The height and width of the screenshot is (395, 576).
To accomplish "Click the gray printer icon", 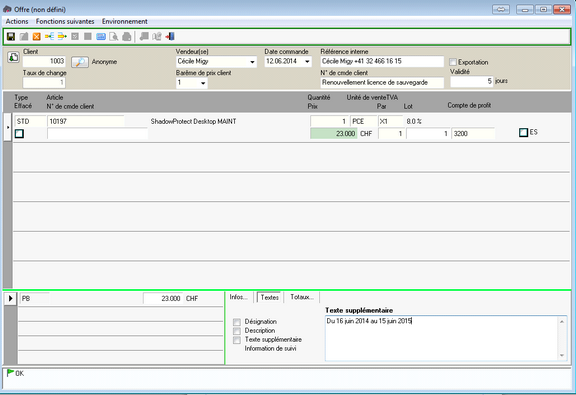I will (x=126, y=36).
